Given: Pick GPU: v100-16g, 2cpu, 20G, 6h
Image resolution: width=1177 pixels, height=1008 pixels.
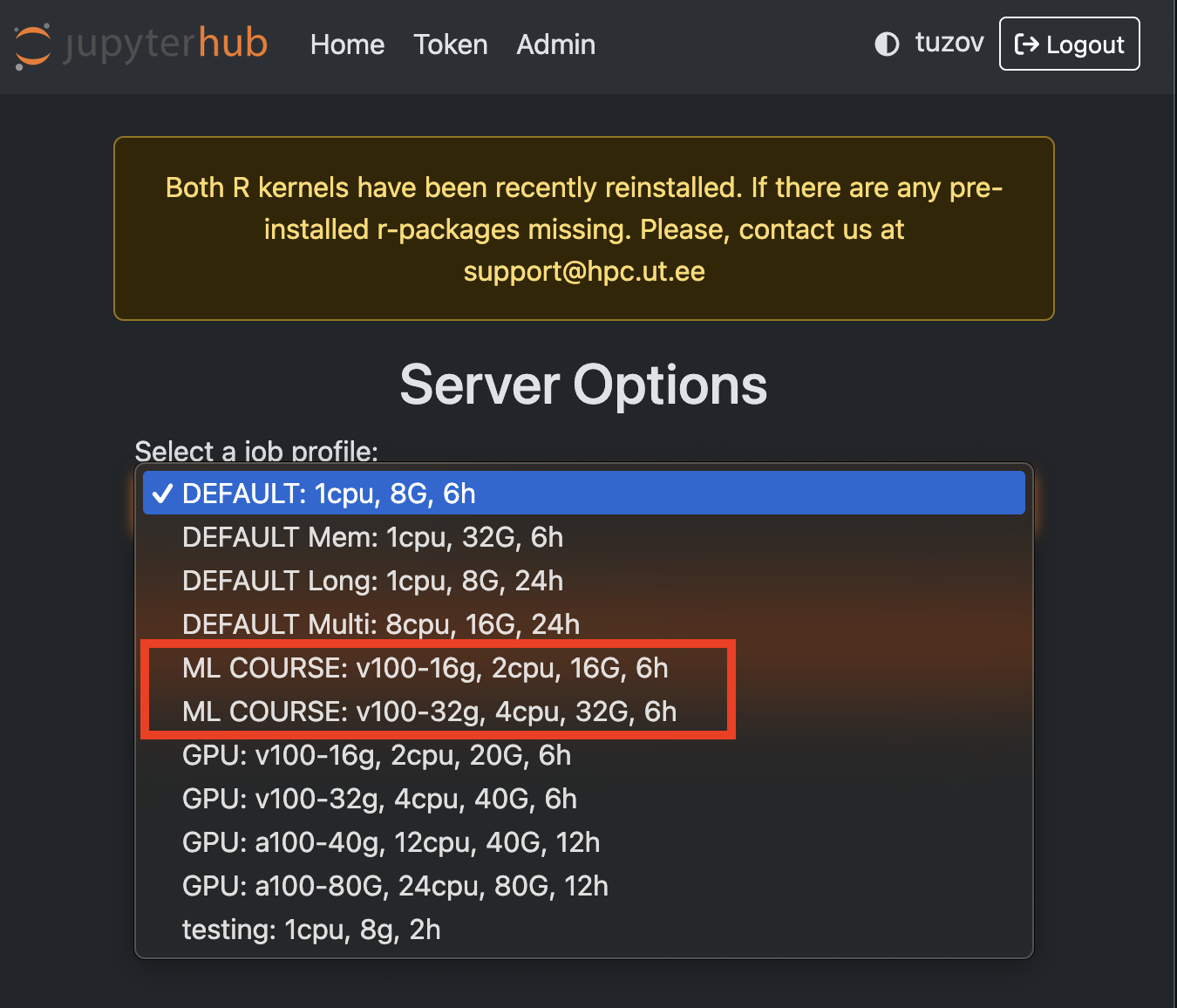Looking at the screenshot, I should [583, 755].
